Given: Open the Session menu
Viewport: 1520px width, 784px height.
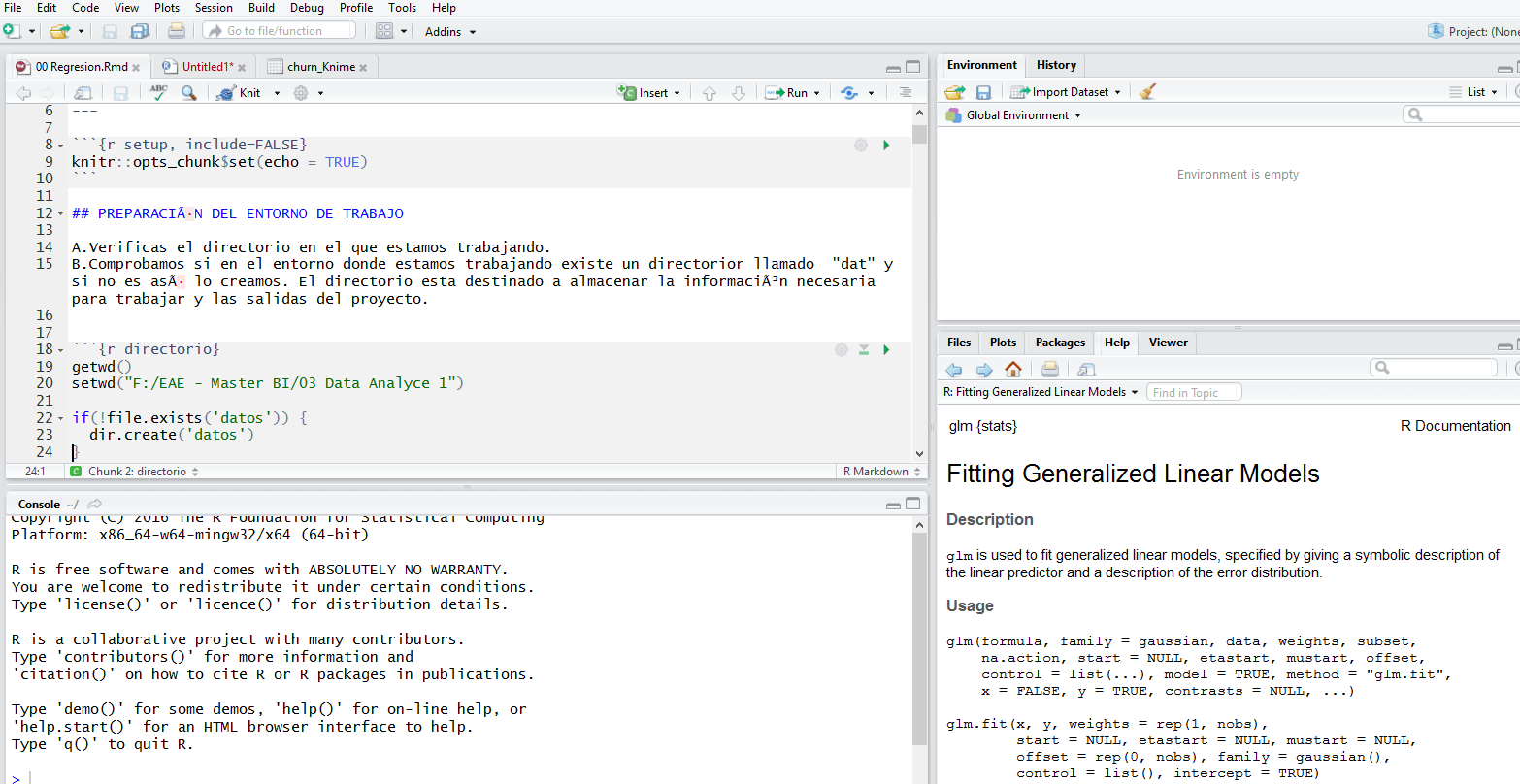Looking at the screenshot, I should 214,8.
